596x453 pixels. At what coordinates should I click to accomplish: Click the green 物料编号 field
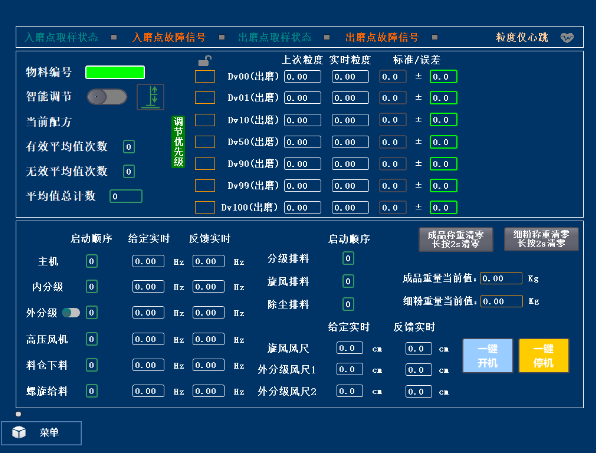tap(115, 72)
